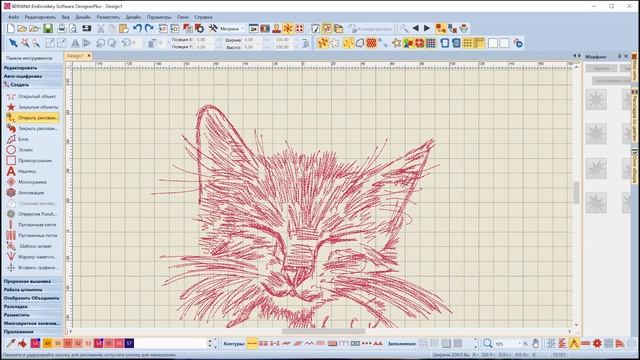640x360 pixels.
Task: Toggle the yellow grid view icon
Action: pyautogui.click(x=468, y=43)
